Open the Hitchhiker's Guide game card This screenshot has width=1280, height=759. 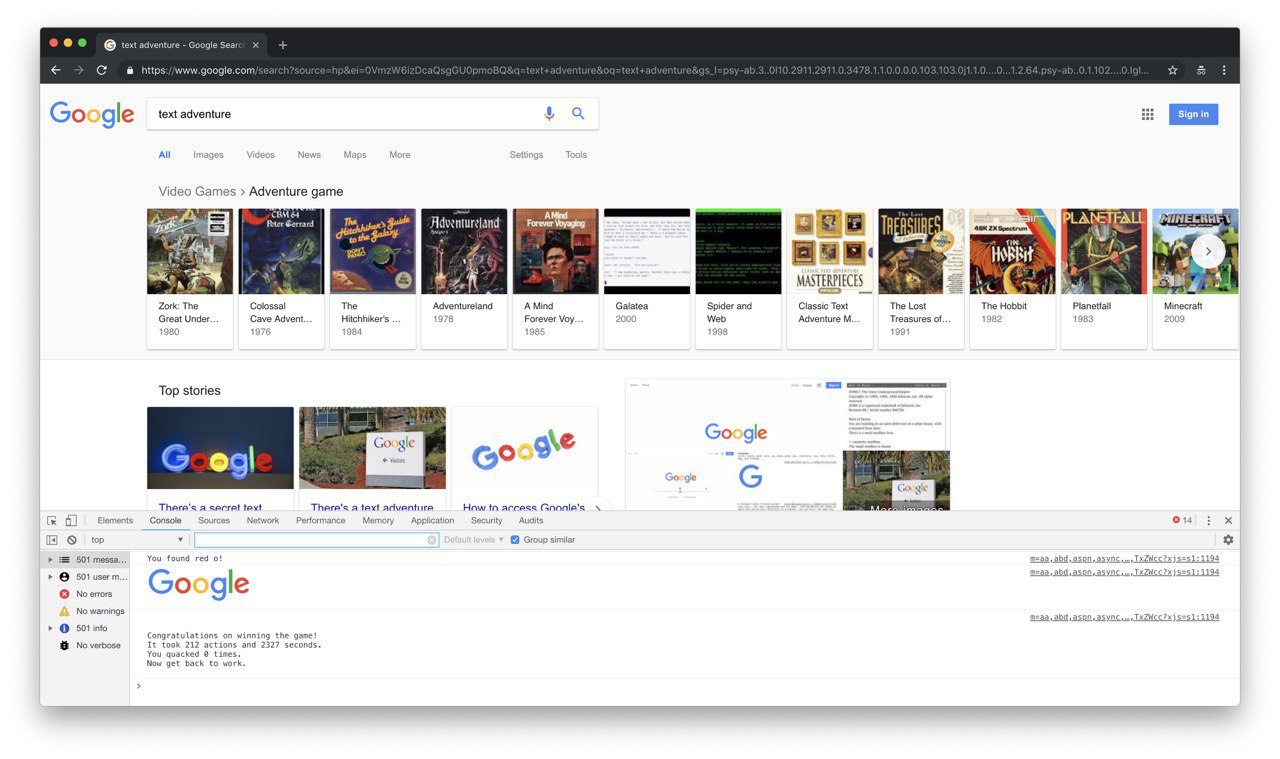[x=372, y=278]
